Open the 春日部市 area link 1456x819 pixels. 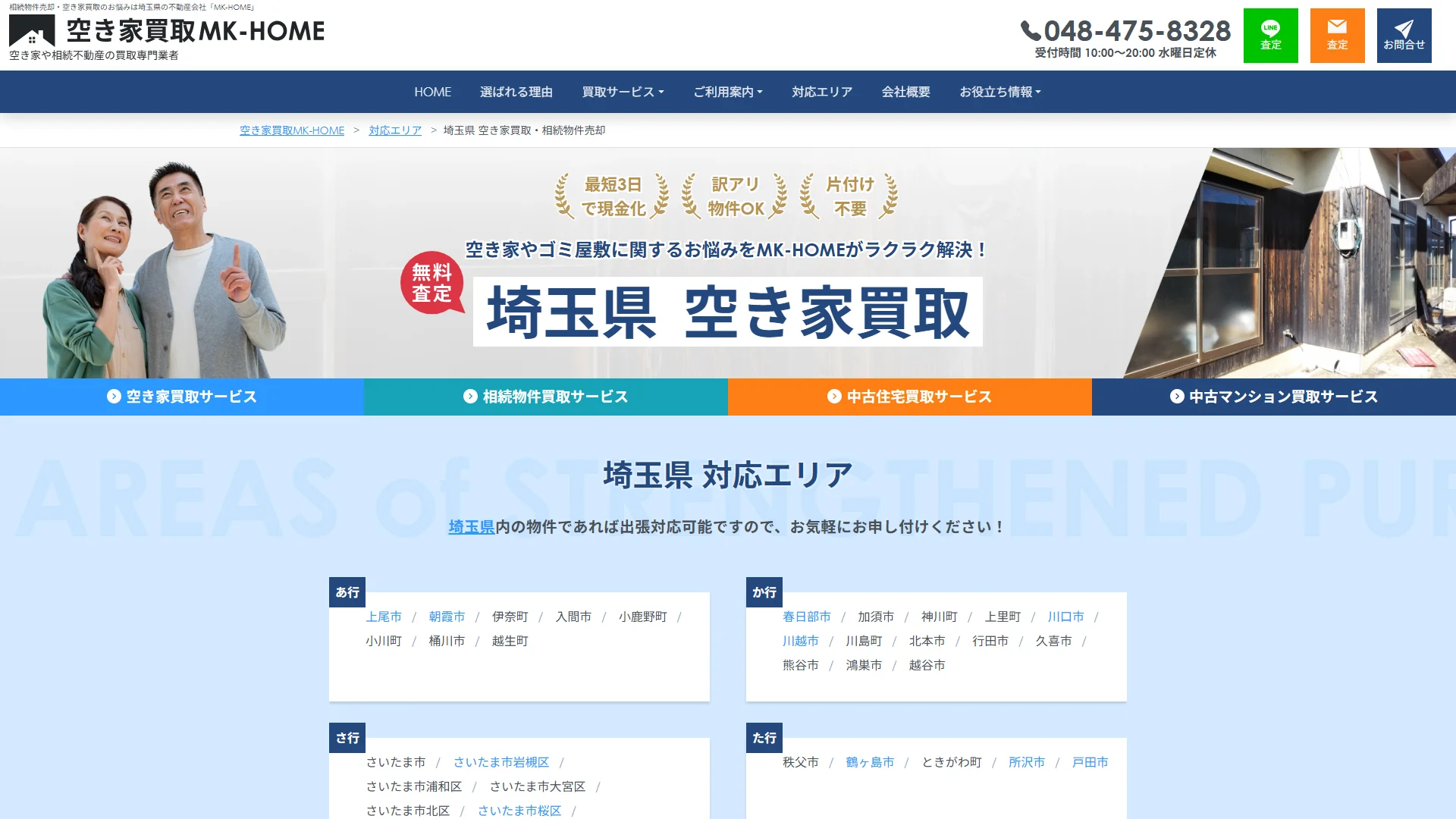(x=807, y=617)
